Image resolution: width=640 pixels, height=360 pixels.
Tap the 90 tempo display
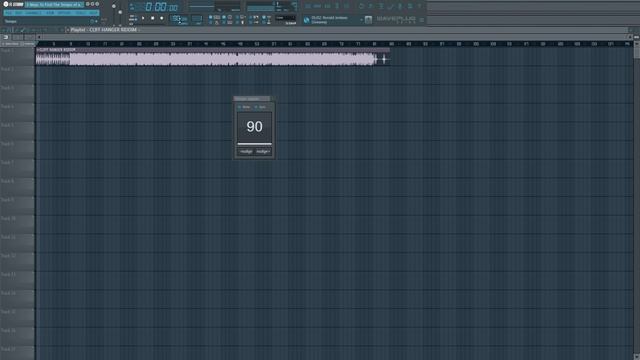254,127
